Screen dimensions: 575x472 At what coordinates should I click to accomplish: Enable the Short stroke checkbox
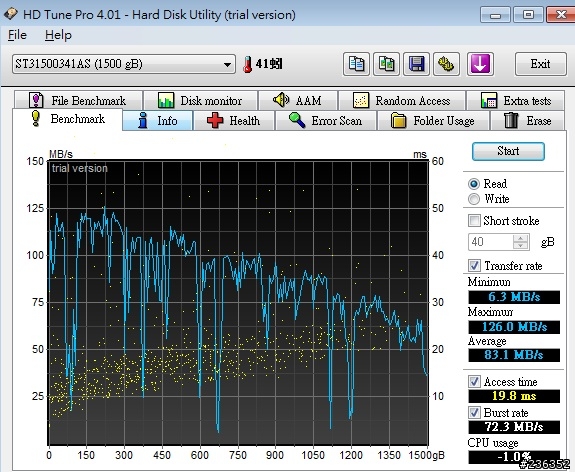[x=474, y=220]
